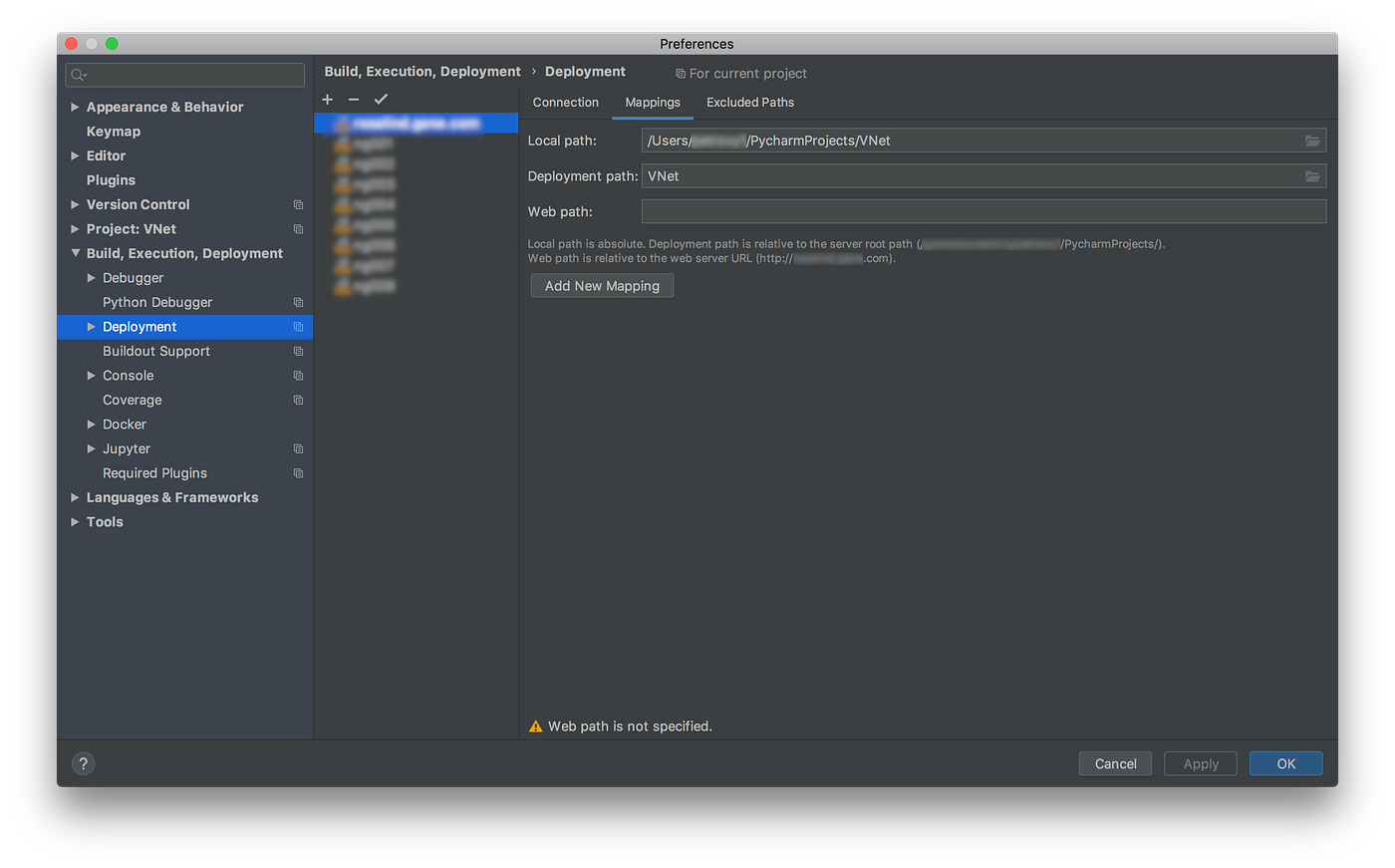Apply the deployment settings changes
The width and height of the screenshot is (1395, 868).
pyautogui.click(x=1200, y=763)
